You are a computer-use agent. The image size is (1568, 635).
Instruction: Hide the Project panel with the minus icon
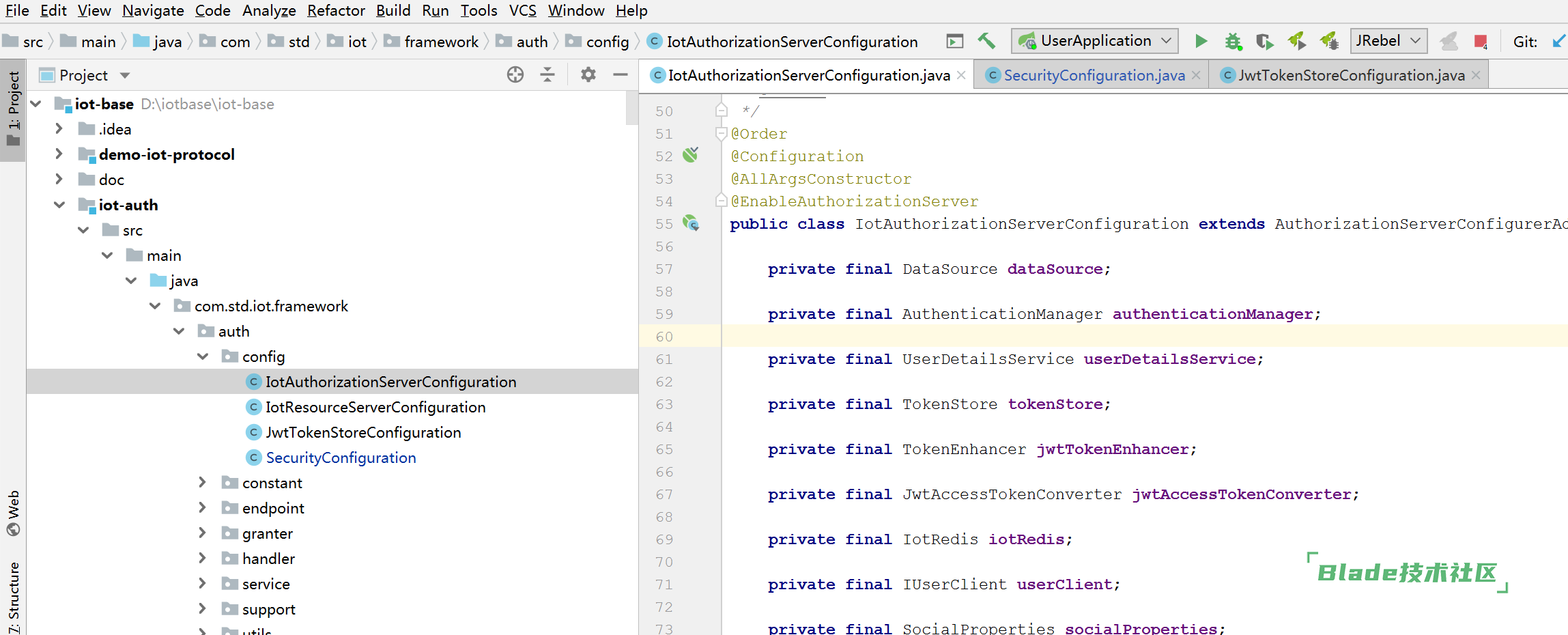coord(621,74)
